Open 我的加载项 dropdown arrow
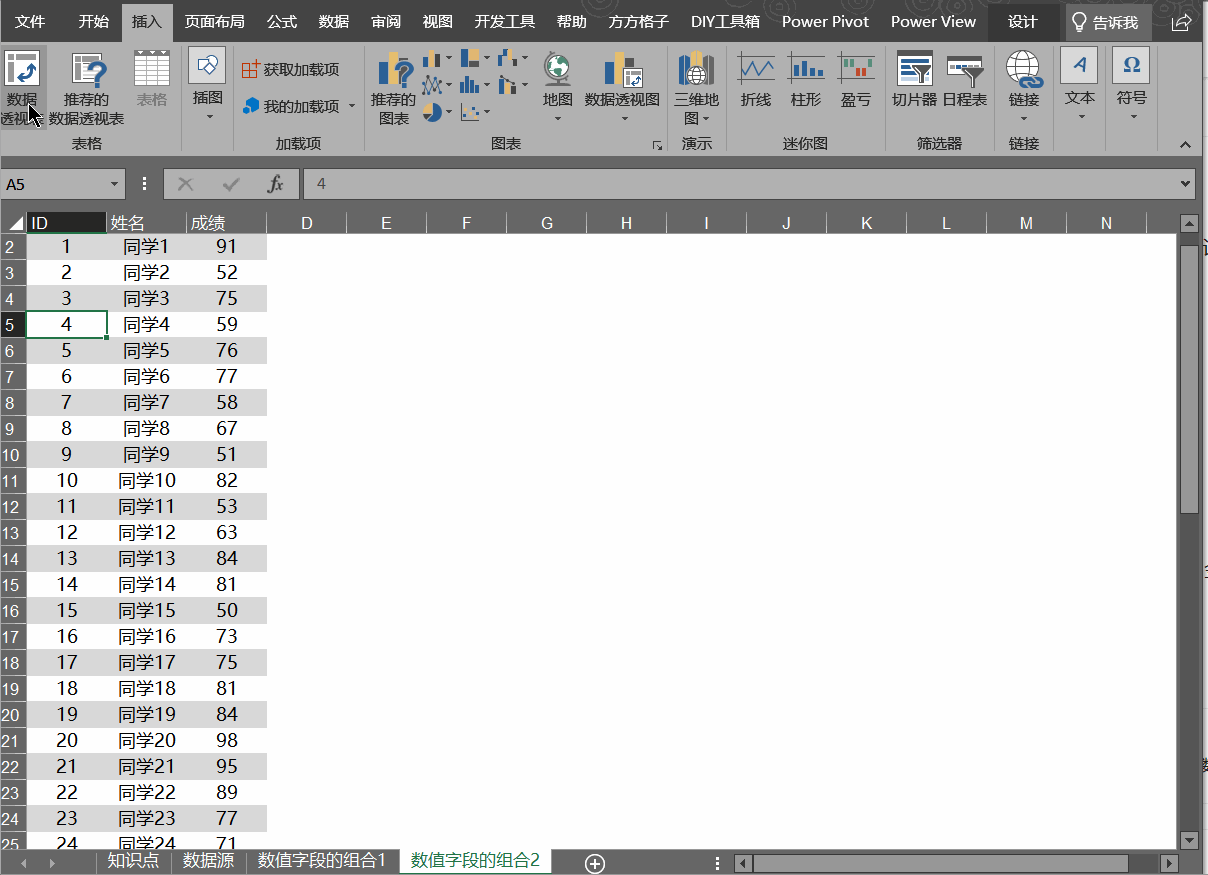Screen dimensions: 1208x875 (352, 106)
